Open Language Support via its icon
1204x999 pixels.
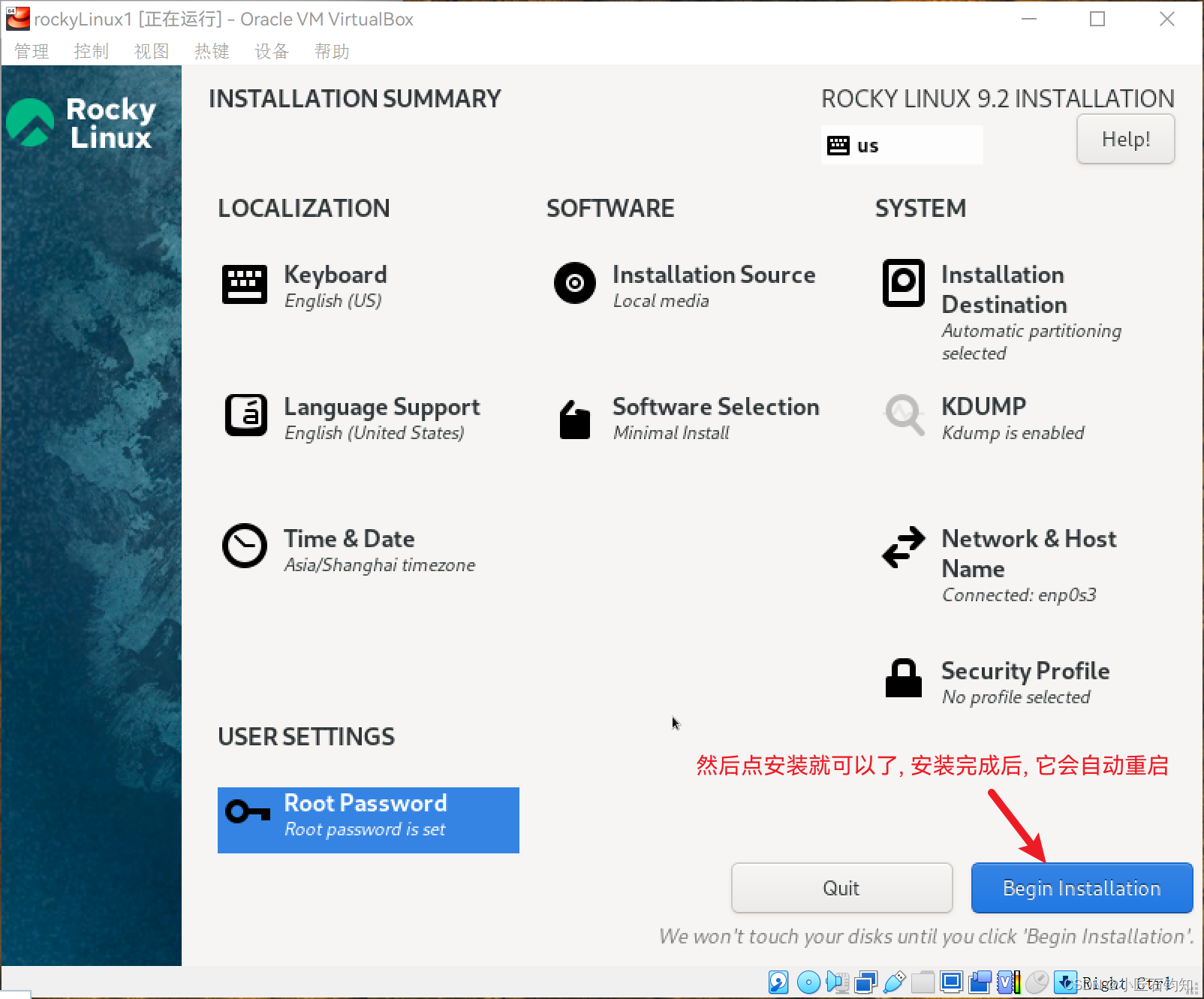point(245,415)
